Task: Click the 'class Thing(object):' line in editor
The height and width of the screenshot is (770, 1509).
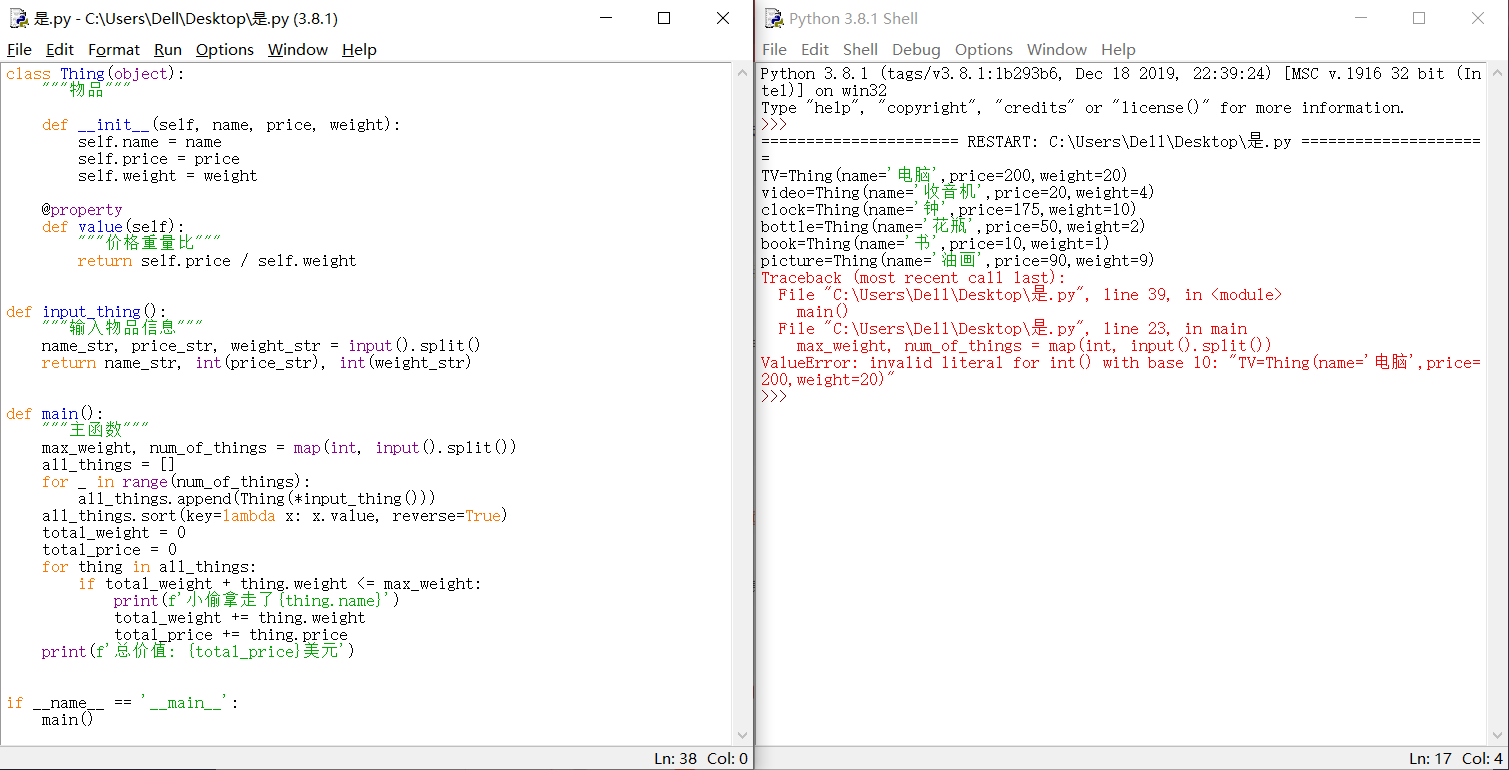Action: (x=95, y=74)
